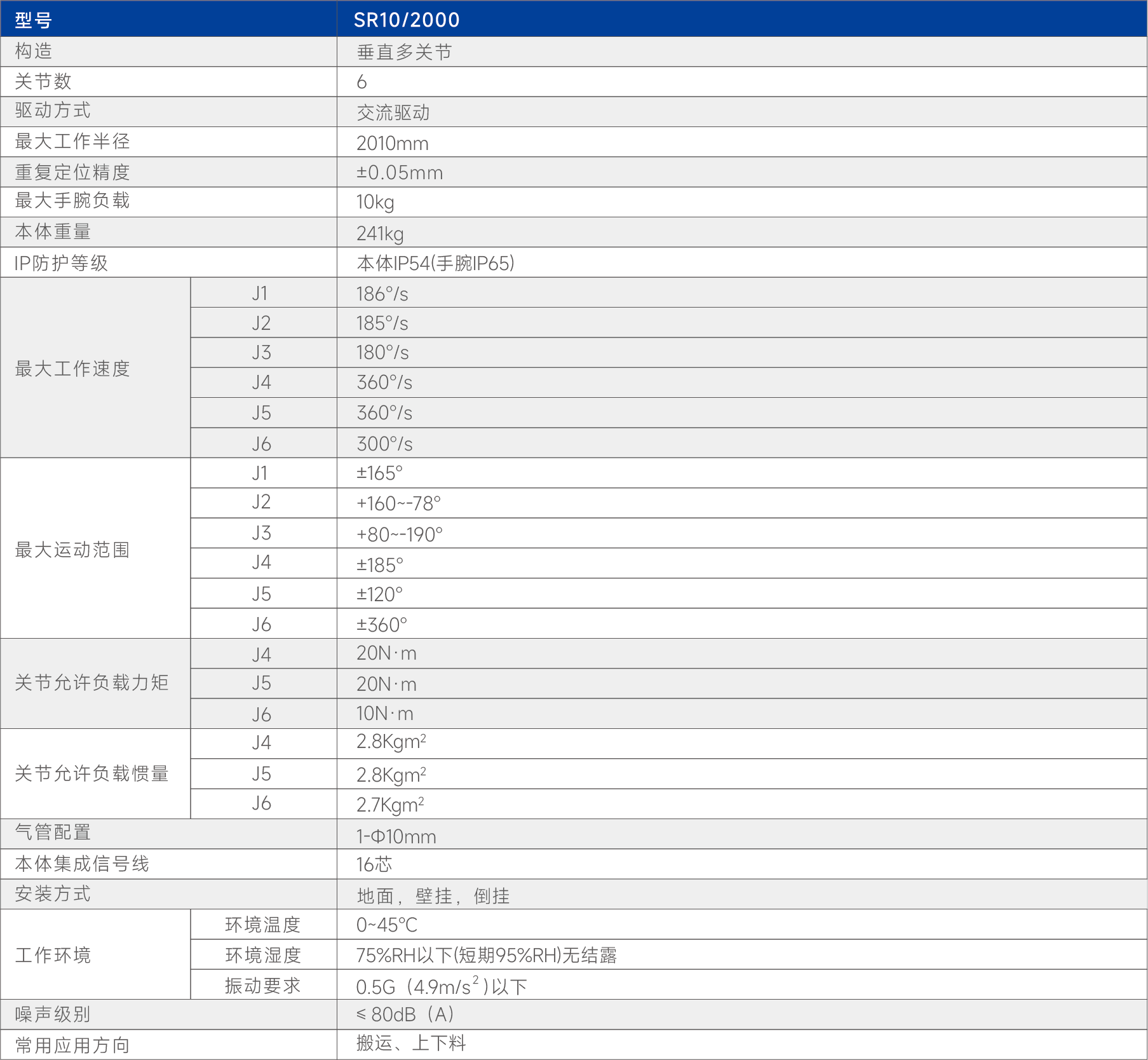Click the 16芯 integrated signal line value

click(x=374, y=864)
